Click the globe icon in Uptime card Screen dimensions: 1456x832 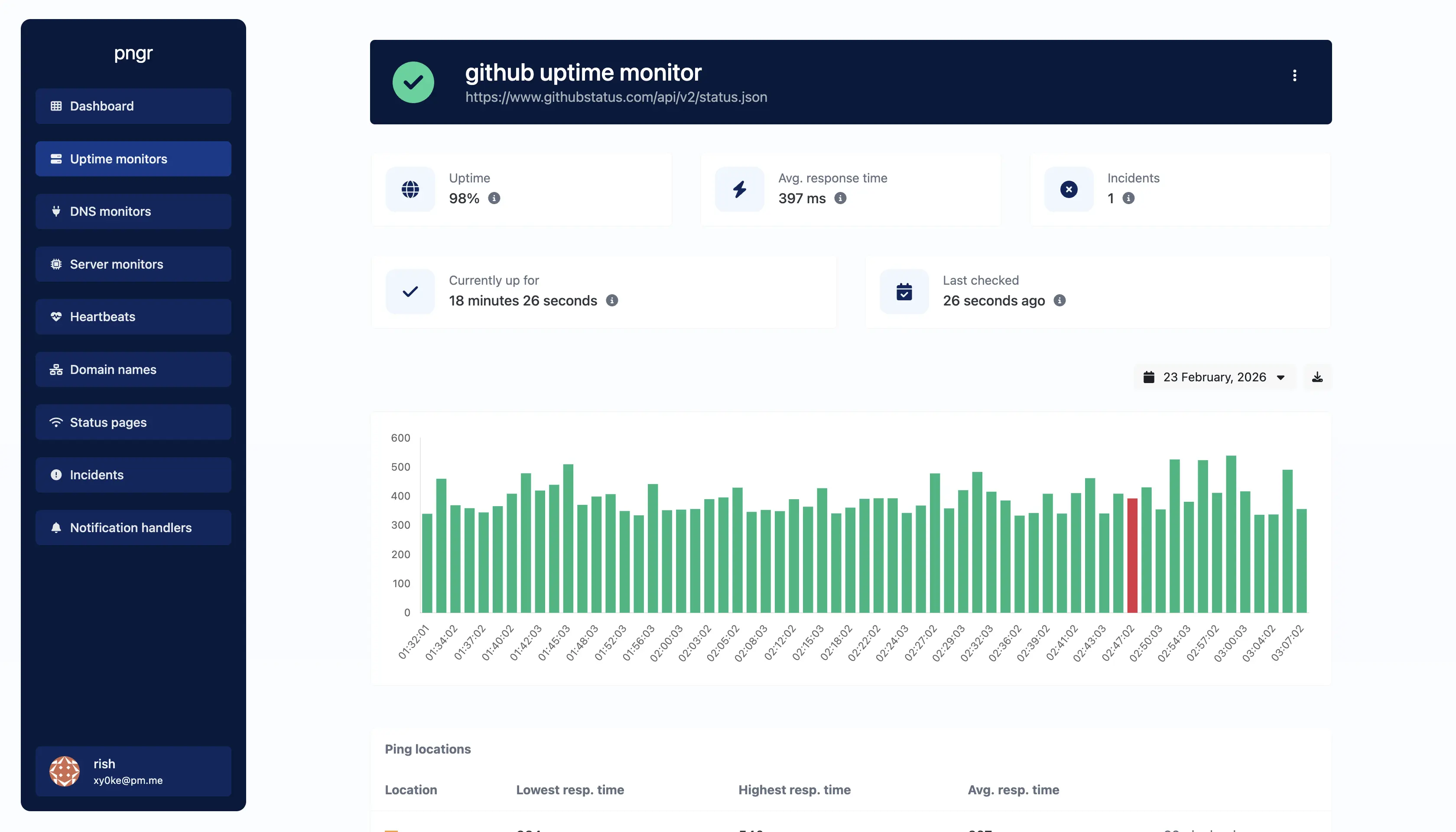pyautogui.click(x=410, y=189)
